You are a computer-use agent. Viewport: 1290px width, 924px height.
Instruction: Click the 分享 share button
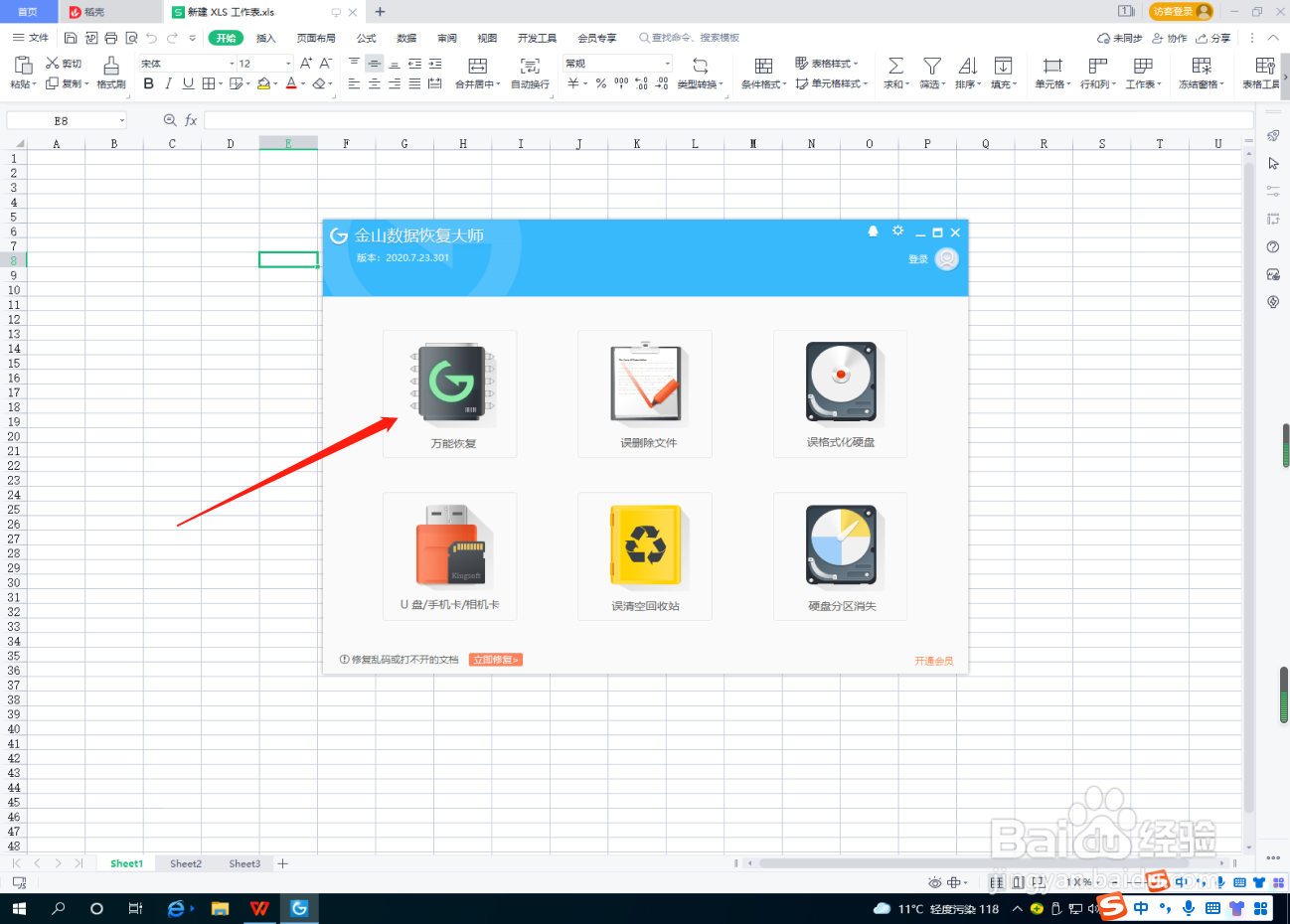[1213, 38]
